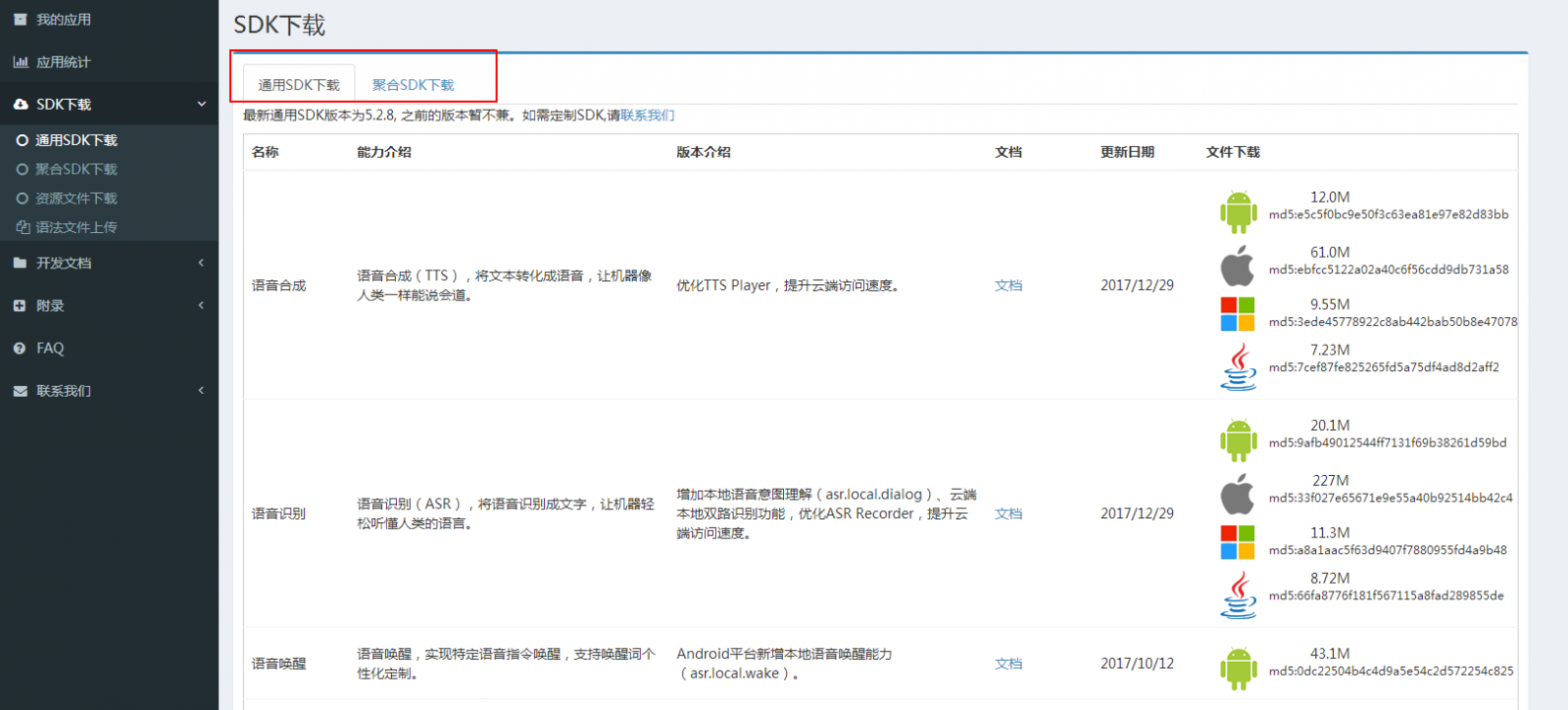
Task: Open the FAQ sidebar item
Action: 50,348
